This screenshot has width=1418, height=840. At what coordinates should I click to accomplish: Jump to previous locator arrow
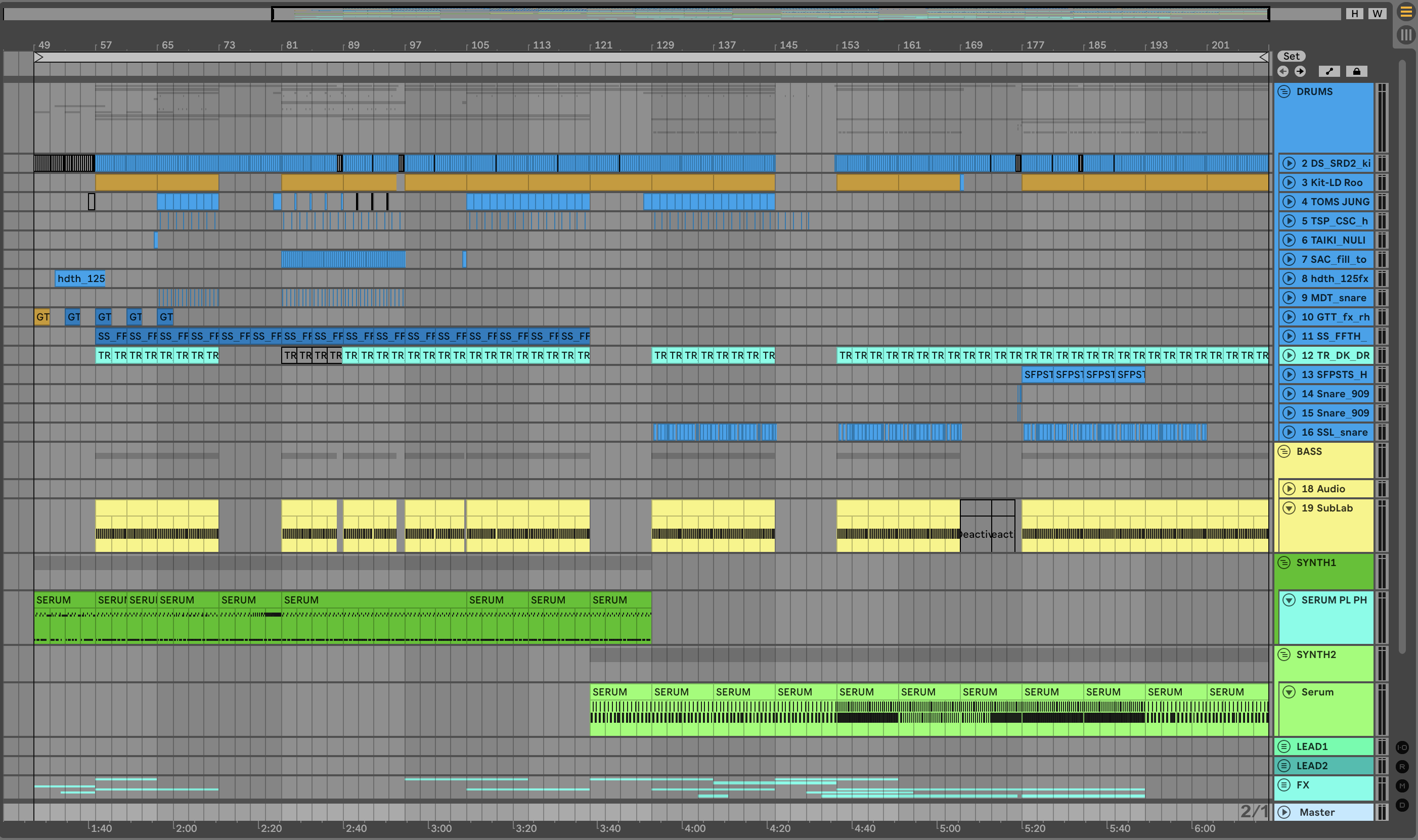(1283, 71)
